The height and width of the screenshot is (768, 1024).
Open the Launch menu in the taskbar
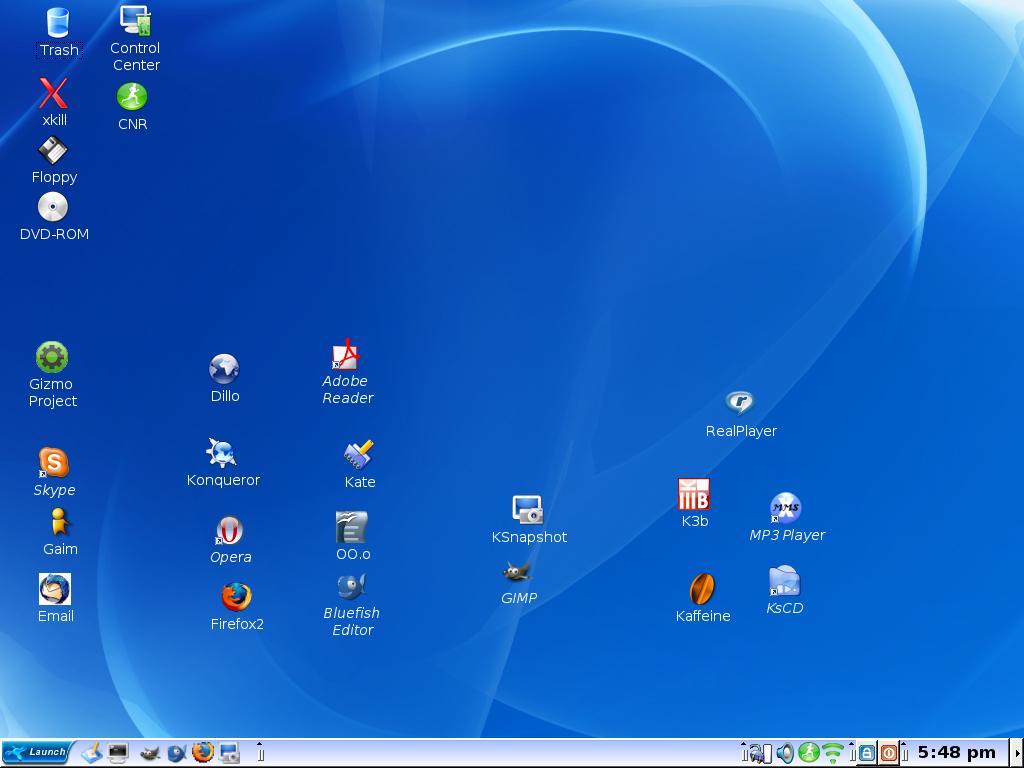point(35,752)
